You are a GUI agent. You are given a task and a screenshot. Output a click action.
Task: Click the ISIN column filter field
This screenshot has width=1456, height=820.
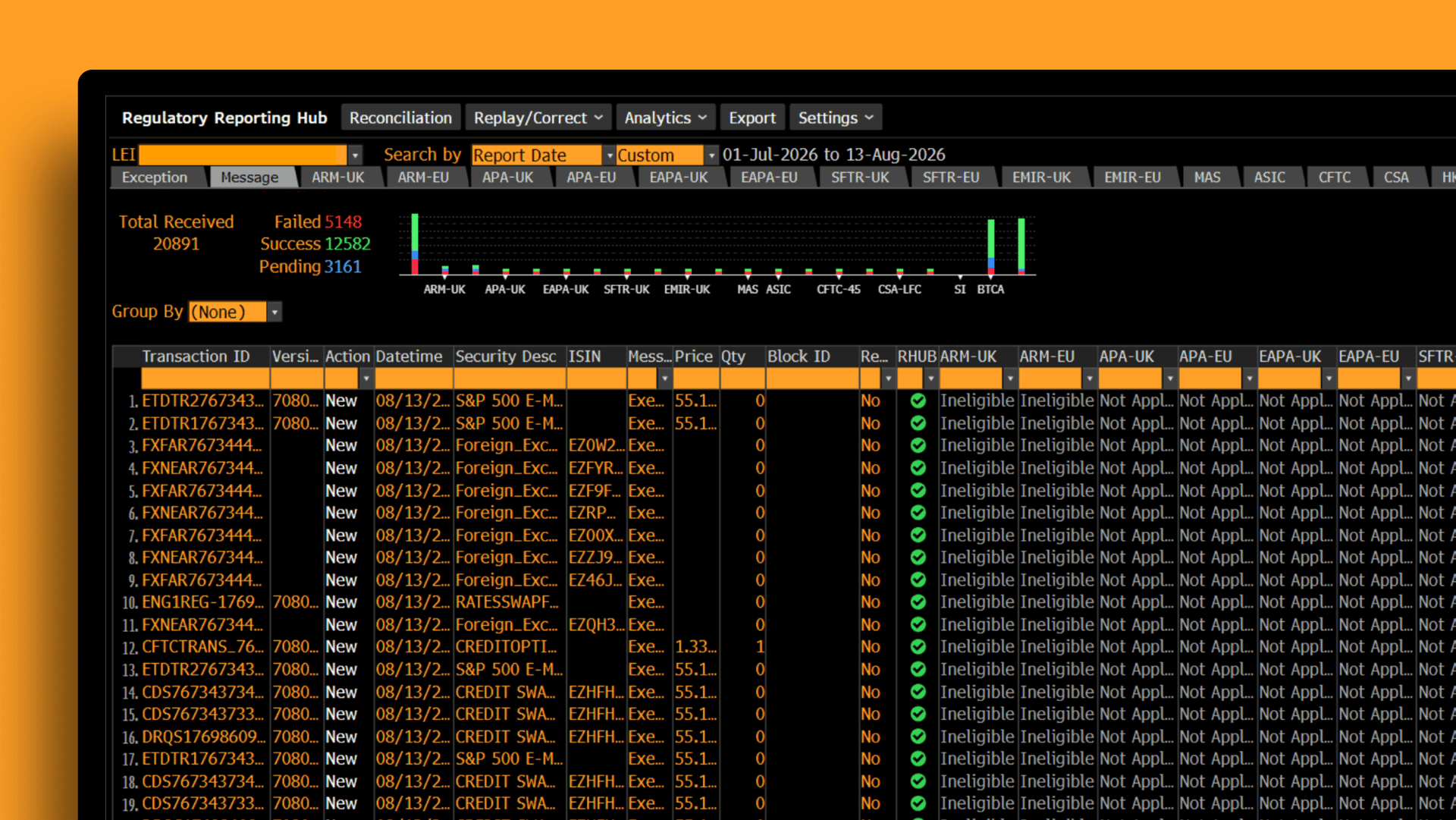click(596, 378)
